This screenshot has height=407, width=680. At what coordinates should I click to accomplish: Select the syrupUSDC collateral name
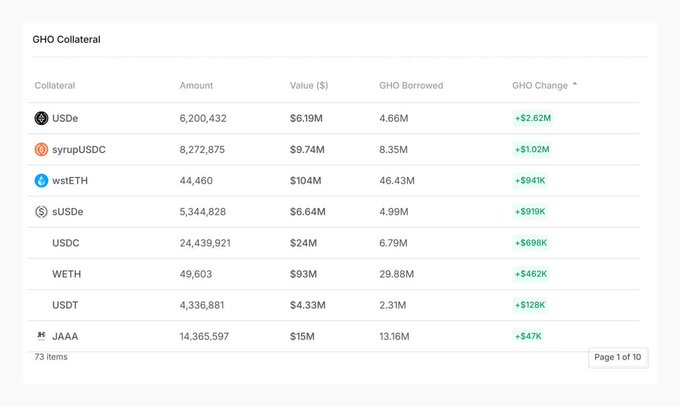point(79,150)
